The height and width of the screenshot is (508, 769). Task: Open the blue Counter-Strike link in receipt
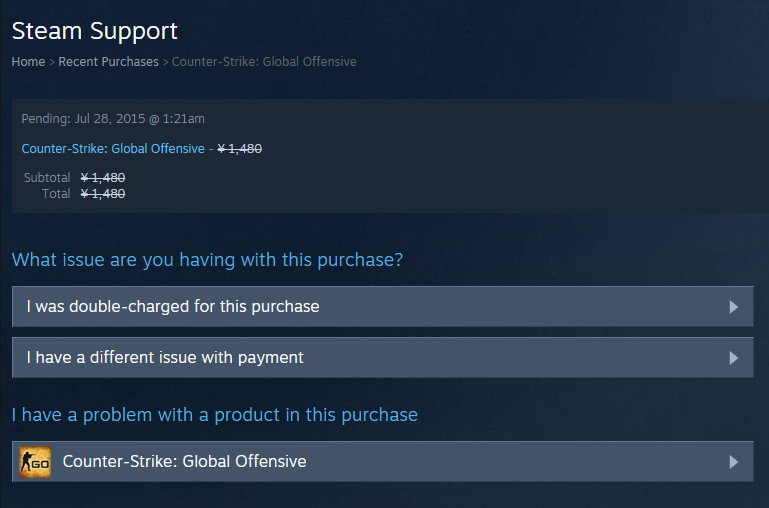[113, 149]
